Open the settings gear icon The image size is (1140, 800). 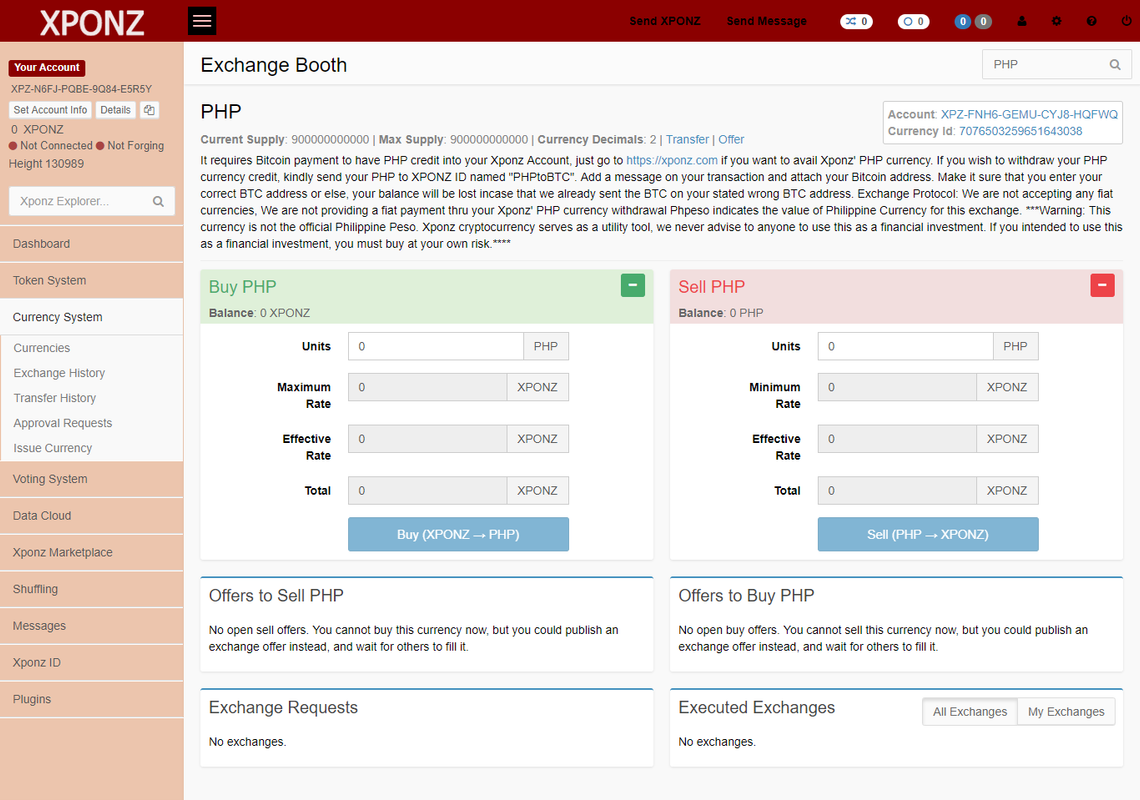click(1056, 21)
